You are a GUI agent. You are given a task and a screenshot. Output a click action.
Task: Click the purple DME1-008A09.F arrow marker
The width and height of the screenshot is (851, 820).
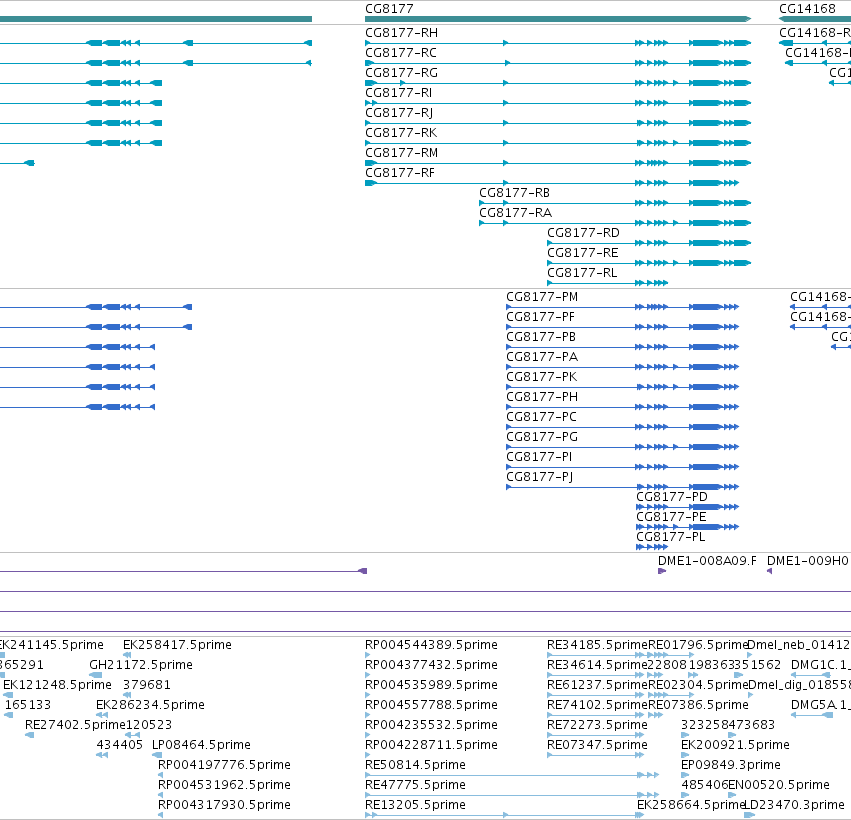coord(662,571)
